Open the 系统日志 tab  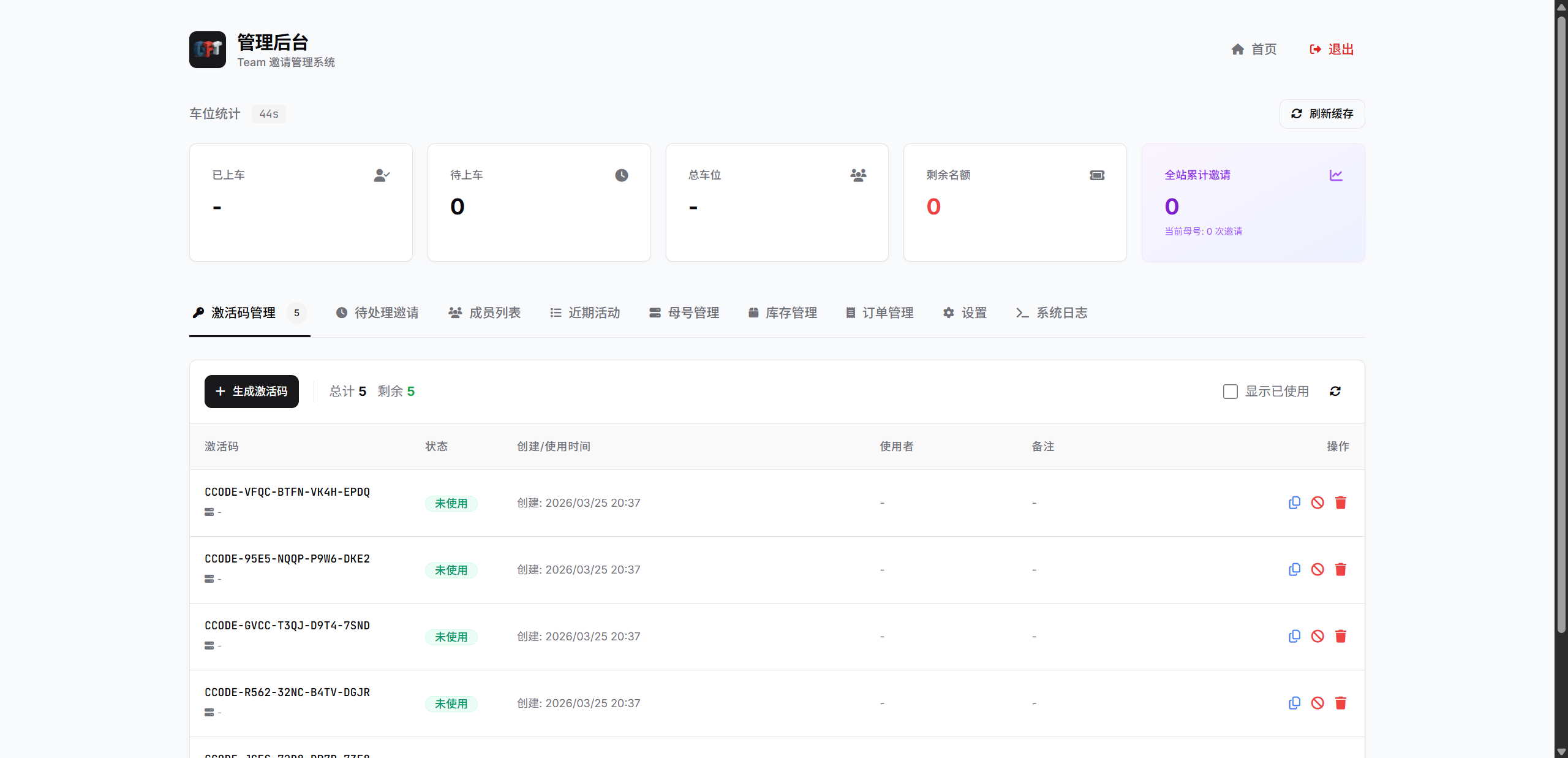click(1052, 313)
